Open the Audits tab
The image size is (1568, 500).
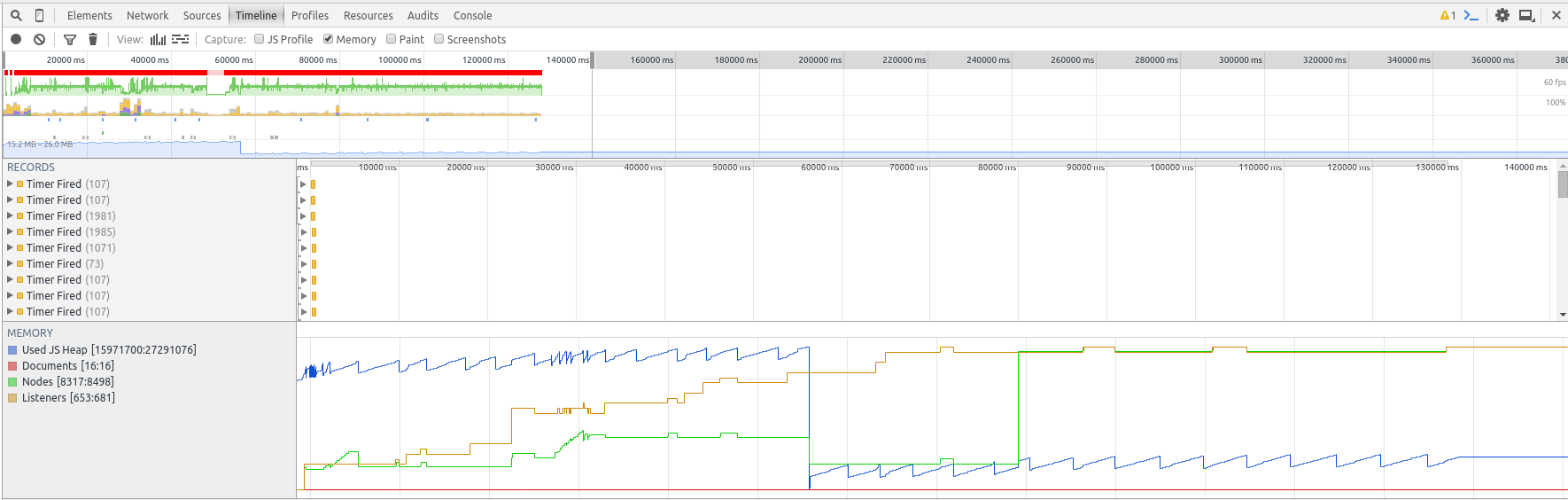tap(423, 15)
